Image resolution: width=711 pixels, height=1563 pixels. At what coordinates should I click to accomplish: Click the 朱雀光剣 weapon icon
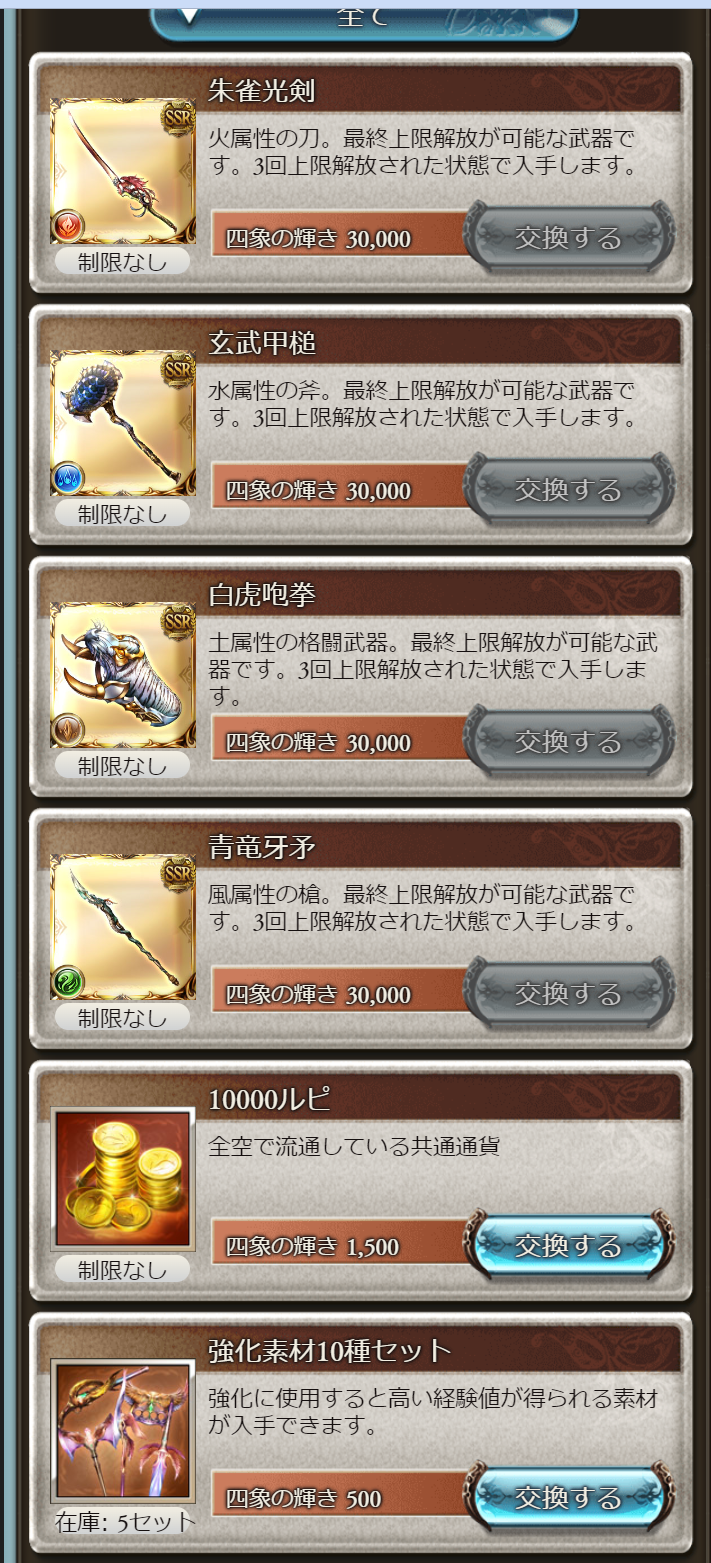(123, 171)
